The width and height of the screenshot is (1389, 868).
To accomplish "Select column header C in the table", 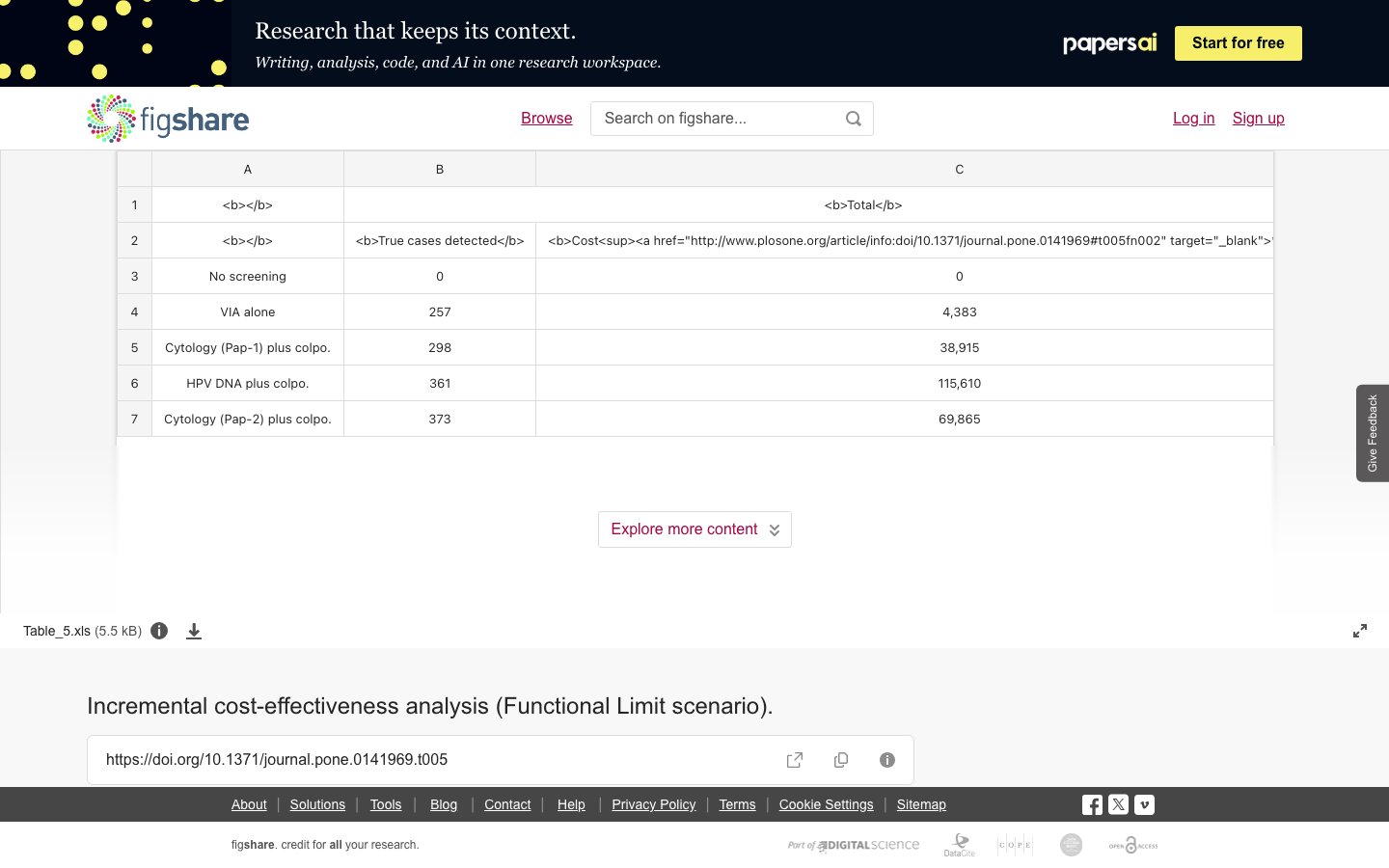I will pos(905,169).
